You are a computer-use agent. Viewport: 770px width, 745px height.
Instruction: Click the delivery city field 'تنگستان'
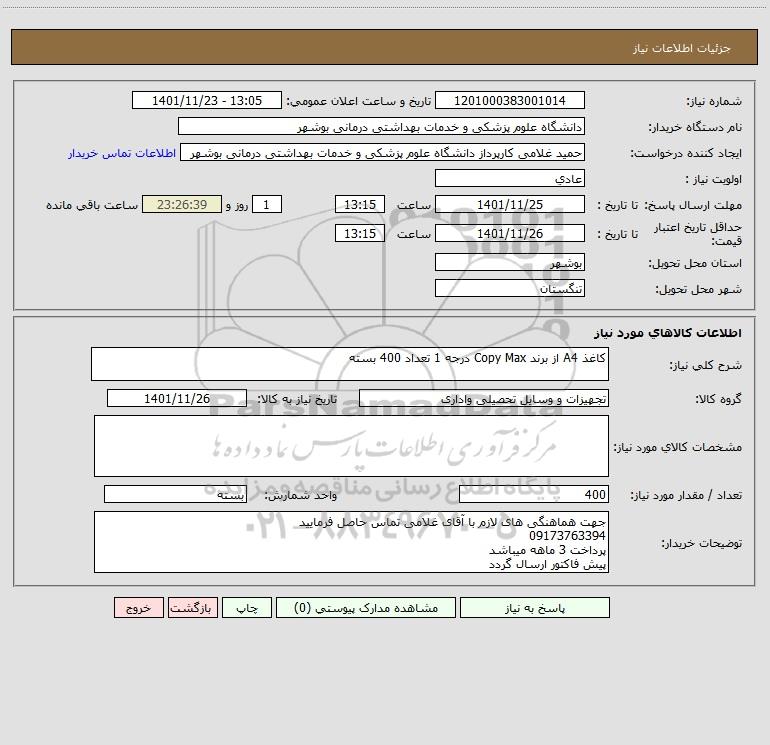click(510, 288)
